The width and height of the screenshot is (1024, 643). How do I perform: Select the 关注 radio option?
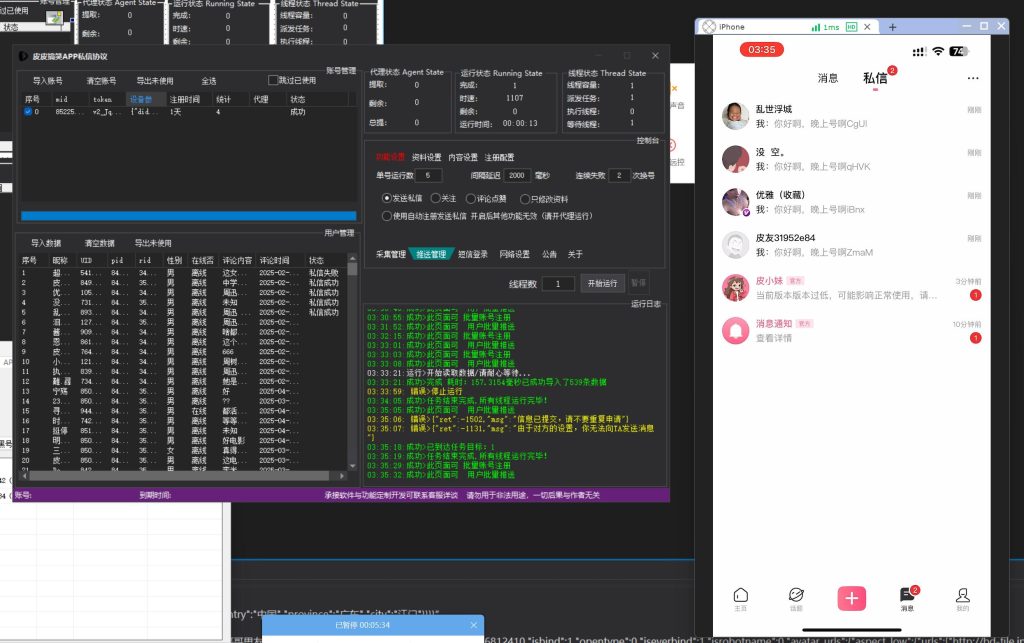pyautogui.click(x=435, y=198)
